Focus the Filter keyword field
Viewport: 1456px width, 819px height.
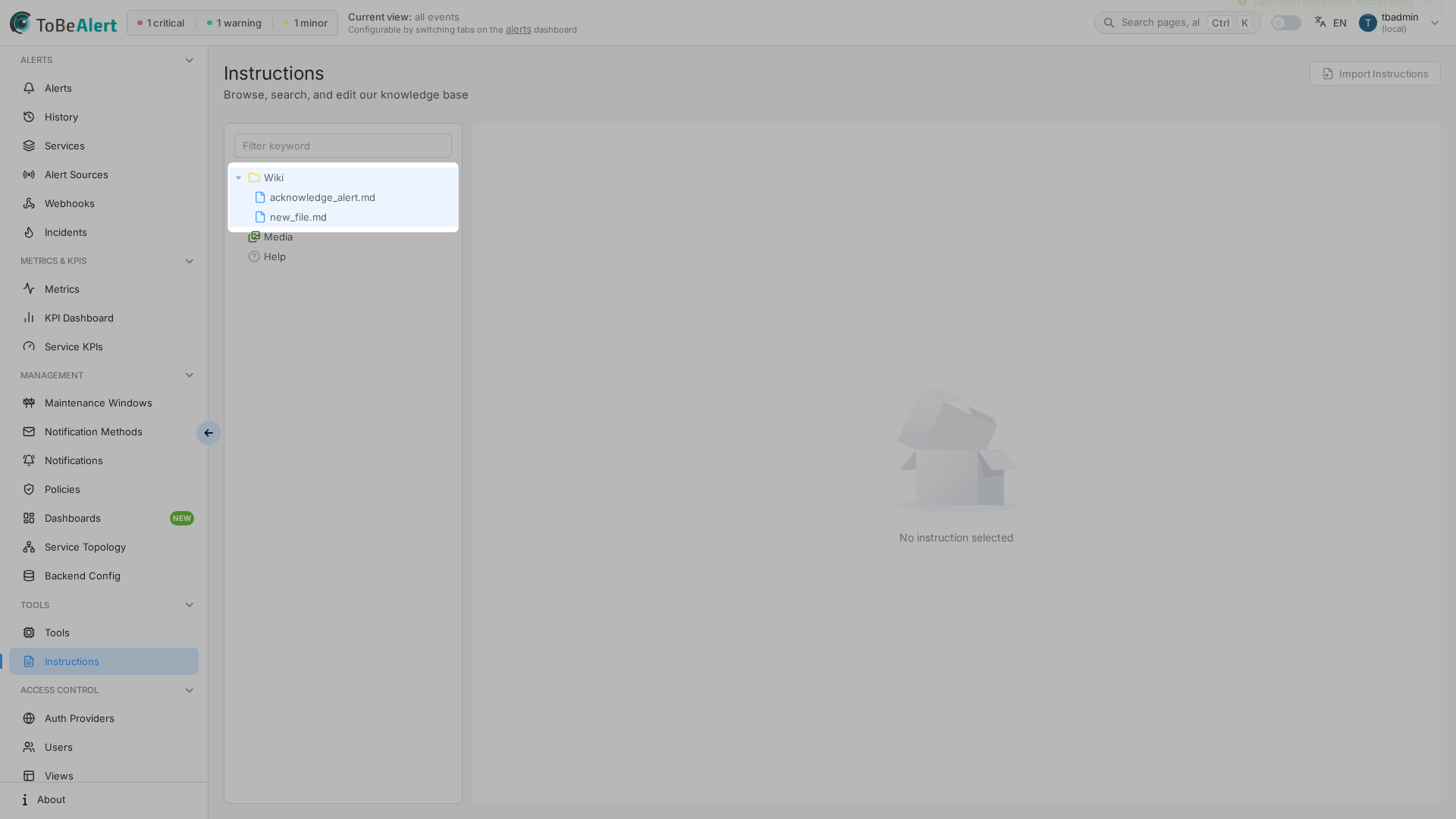[x=343, y=146]
